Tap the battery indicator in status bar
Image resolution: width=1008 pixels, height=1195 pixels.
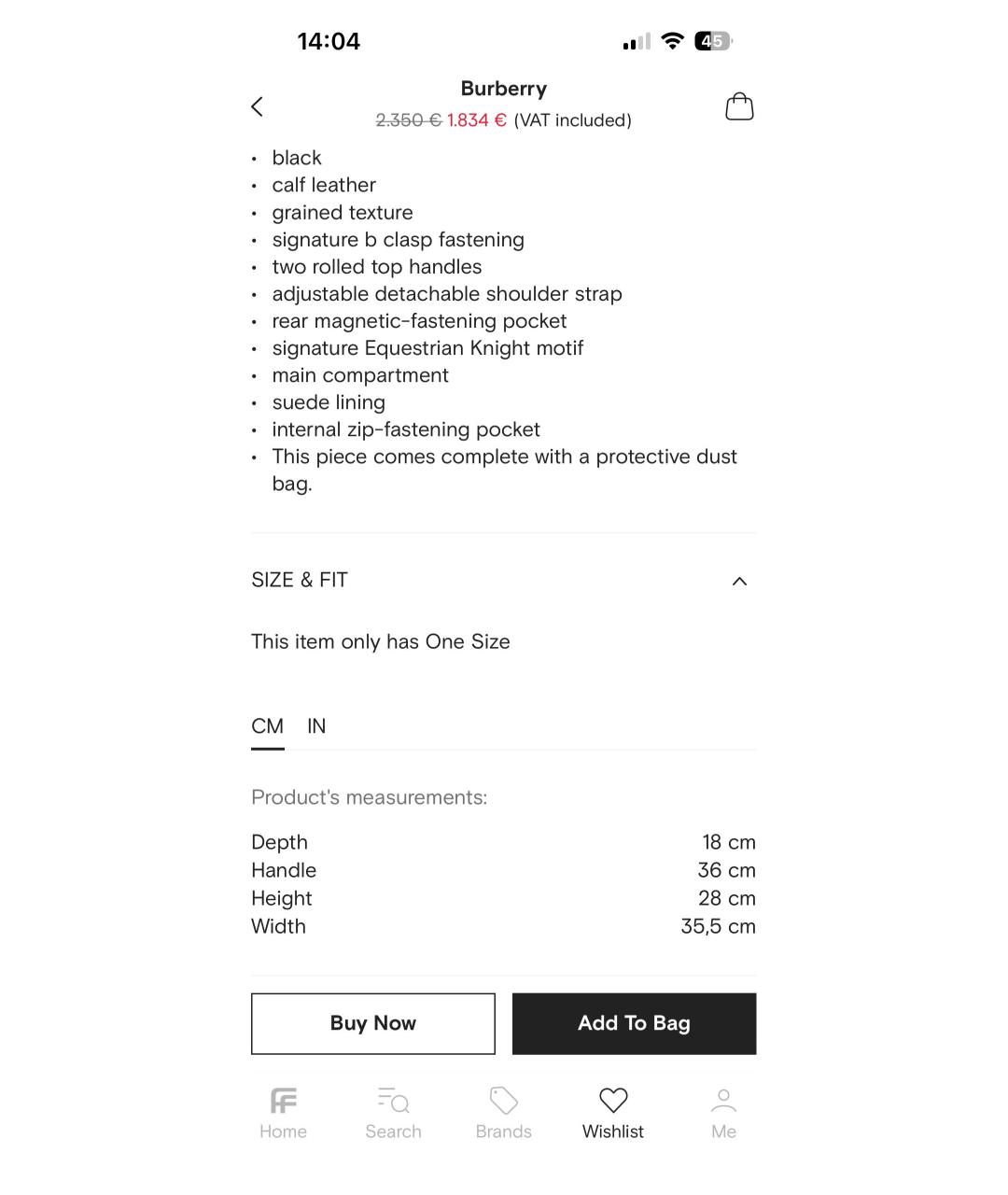713,41
